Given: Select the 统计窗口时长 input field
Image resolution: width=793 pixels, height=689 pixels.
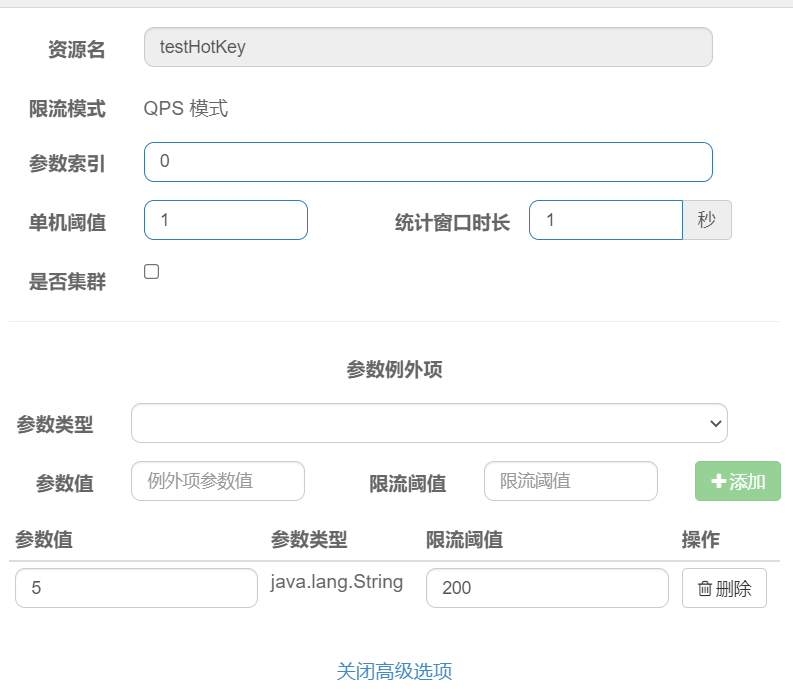Looking at the screenshot, I should click(606, 220).
